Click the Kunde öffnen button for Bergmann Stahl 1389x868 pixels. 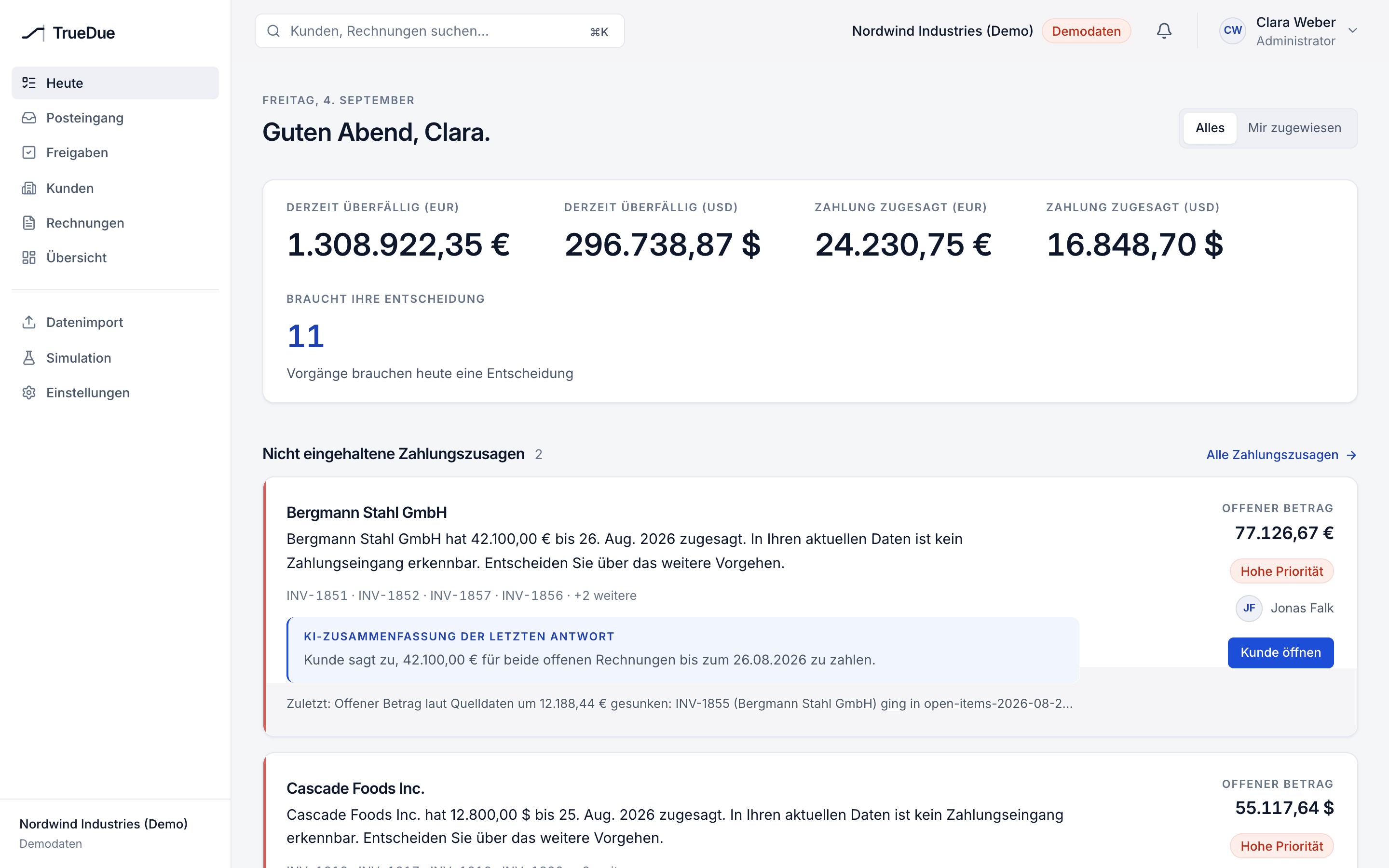coord(1280,653)
